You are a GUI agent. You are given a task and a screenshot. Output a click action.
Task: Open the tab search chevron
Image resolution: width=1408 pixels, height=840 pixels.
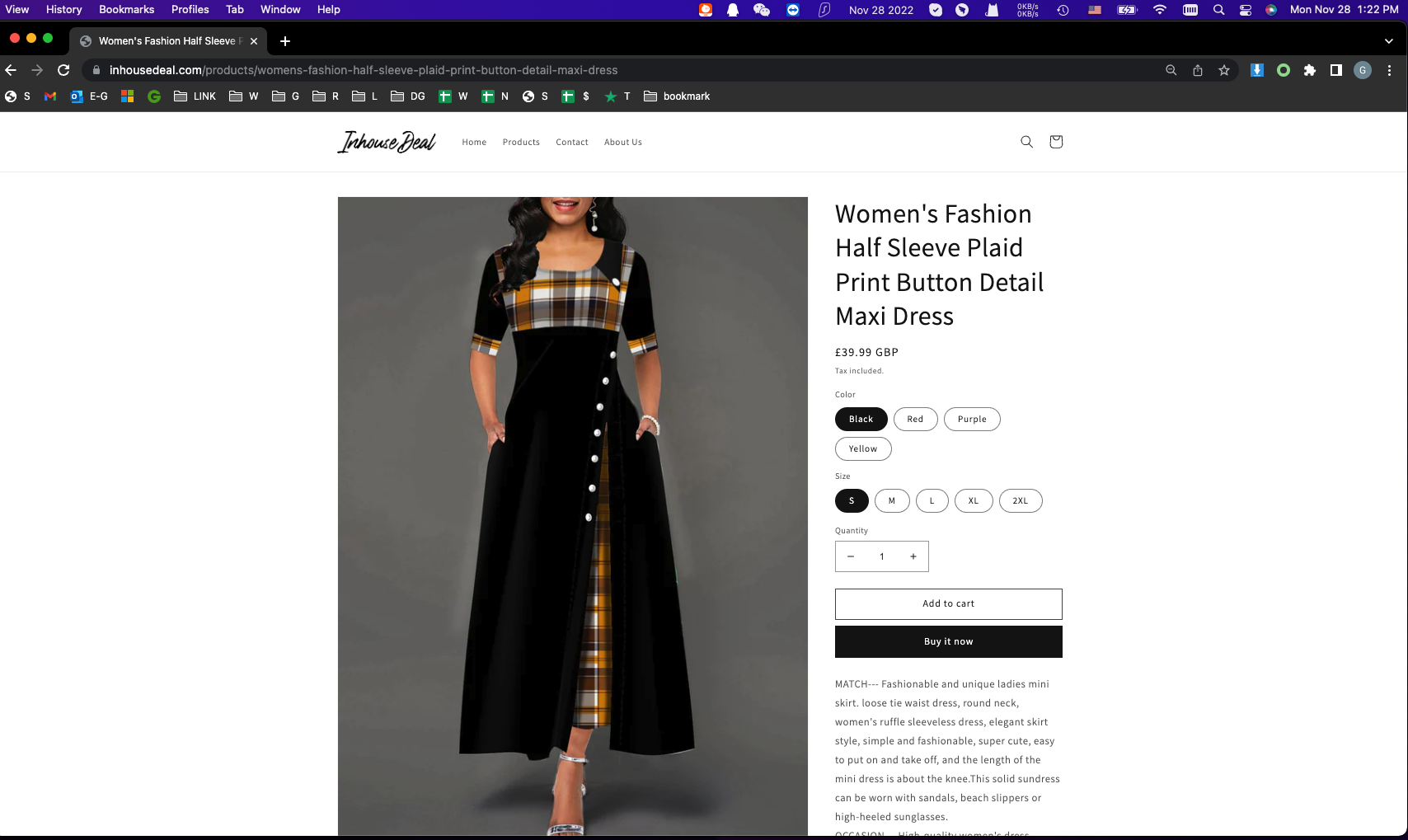[1389, 41]
